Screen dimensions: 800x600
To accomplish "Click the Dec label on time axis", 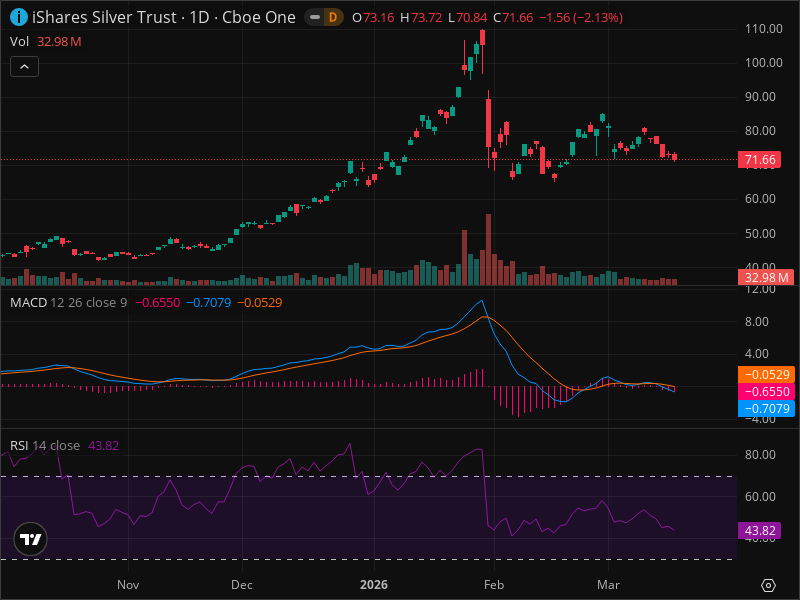I will (x=242, y=585).
